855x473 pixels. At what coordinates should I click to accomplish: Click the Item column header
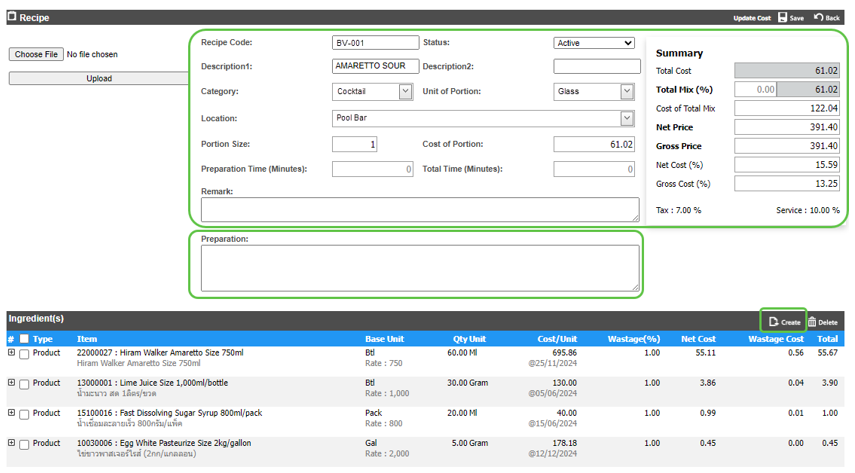[x=87, y=340]
